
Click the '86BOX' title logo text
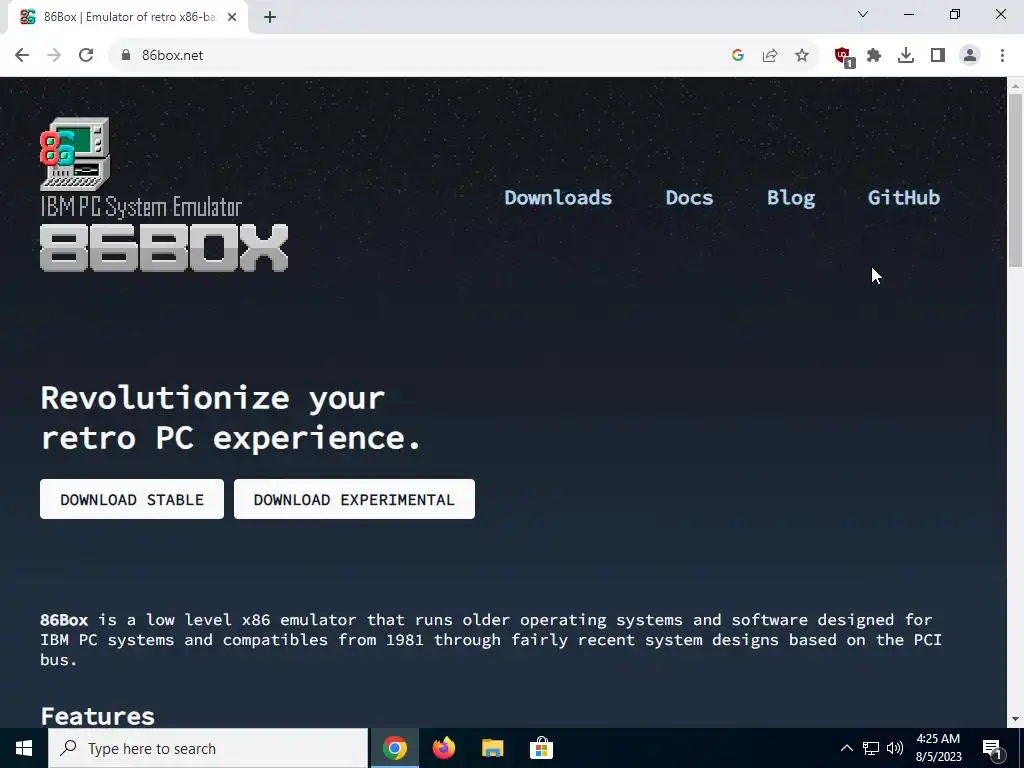164,248
